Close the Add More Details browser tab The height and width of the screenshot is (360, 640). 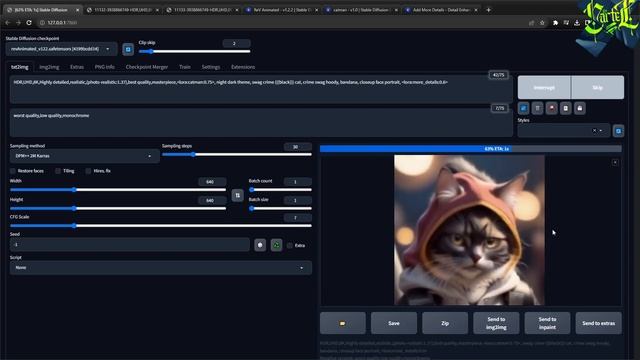point(476,10)
